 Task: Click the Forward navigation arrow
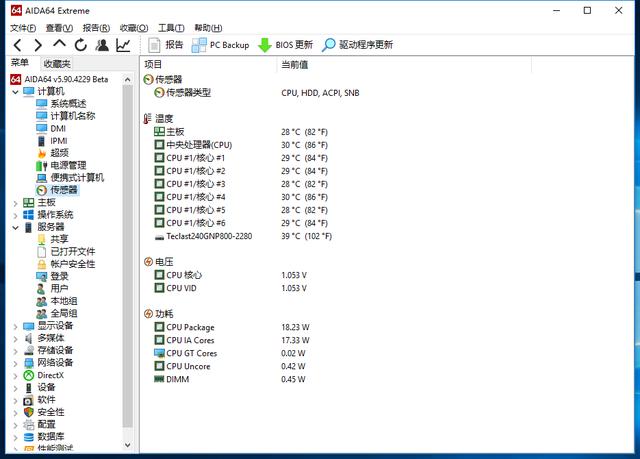click(x=38, y=45)
